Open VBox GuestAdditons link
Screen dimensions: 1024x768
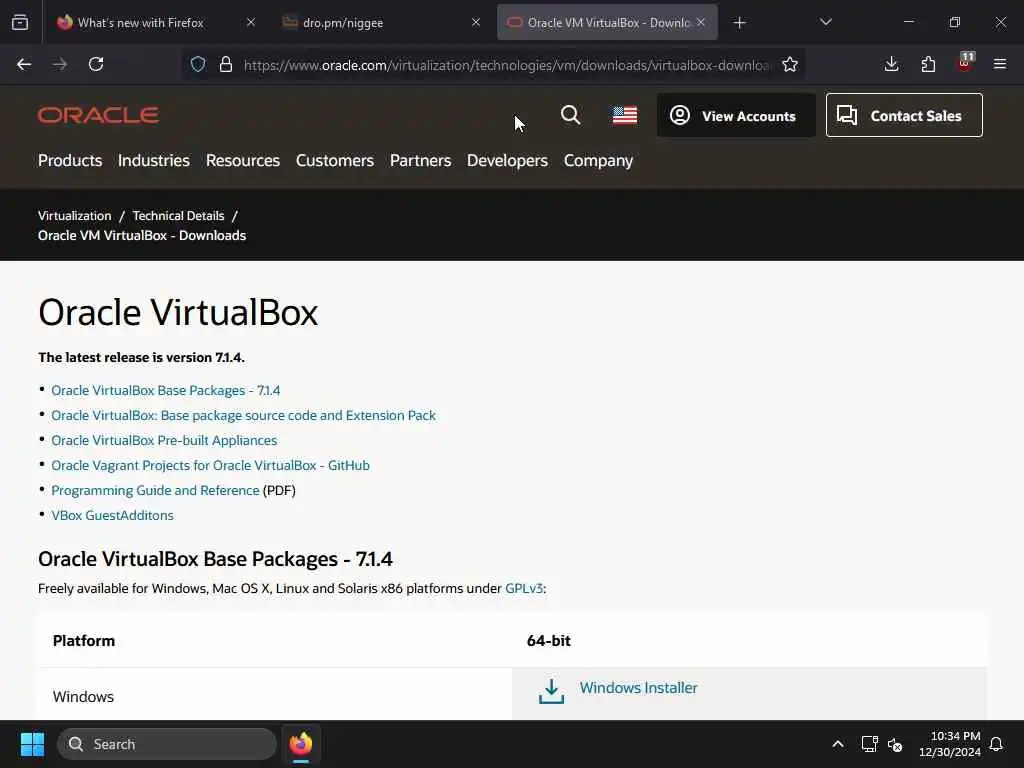(x=112, y=515)
